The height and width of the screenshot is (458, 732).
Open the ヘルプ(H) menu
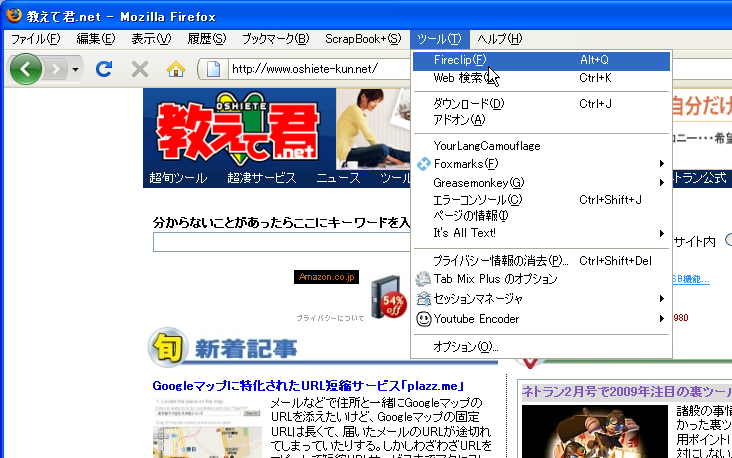pos(500,39)
